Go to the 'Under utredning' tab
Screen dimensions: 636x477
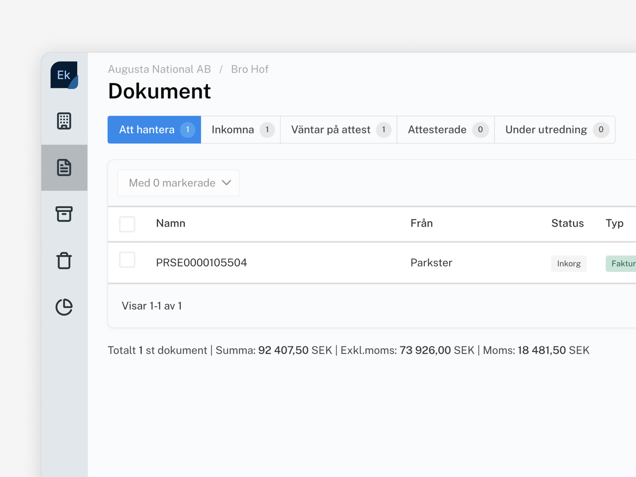555,130
